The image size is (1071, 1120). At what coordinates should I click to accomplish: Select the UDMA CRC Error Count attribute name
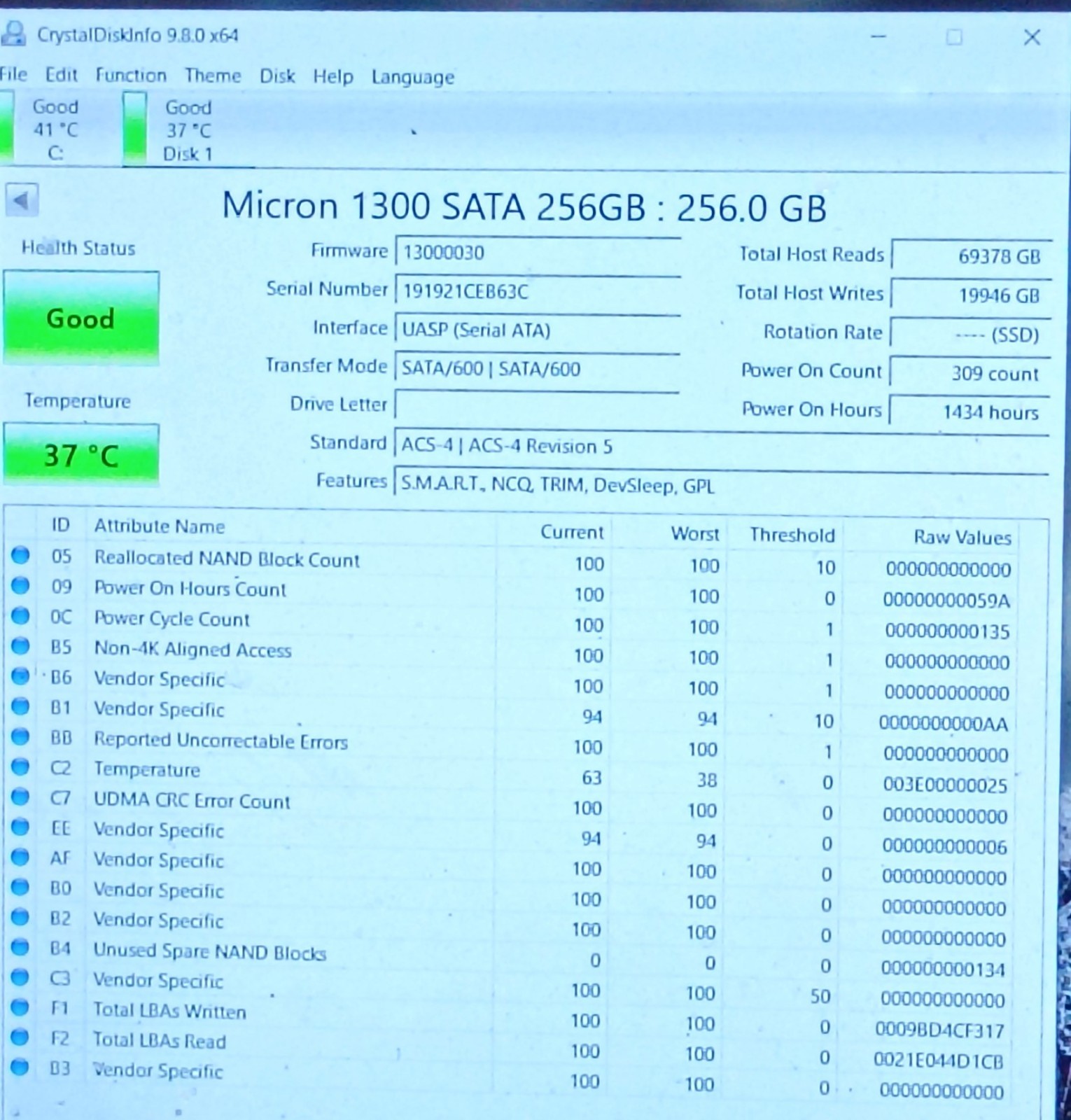pos(192,800)
